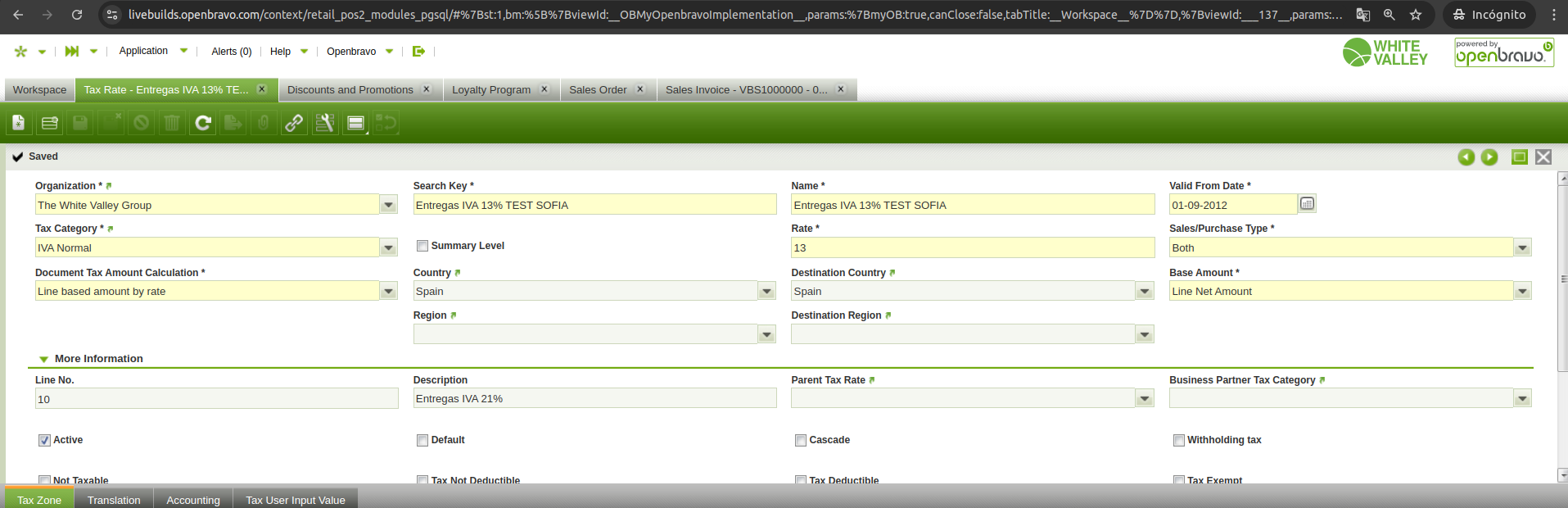Open Alerts (0)
The image size is (1568, 508).
point(232,52)
